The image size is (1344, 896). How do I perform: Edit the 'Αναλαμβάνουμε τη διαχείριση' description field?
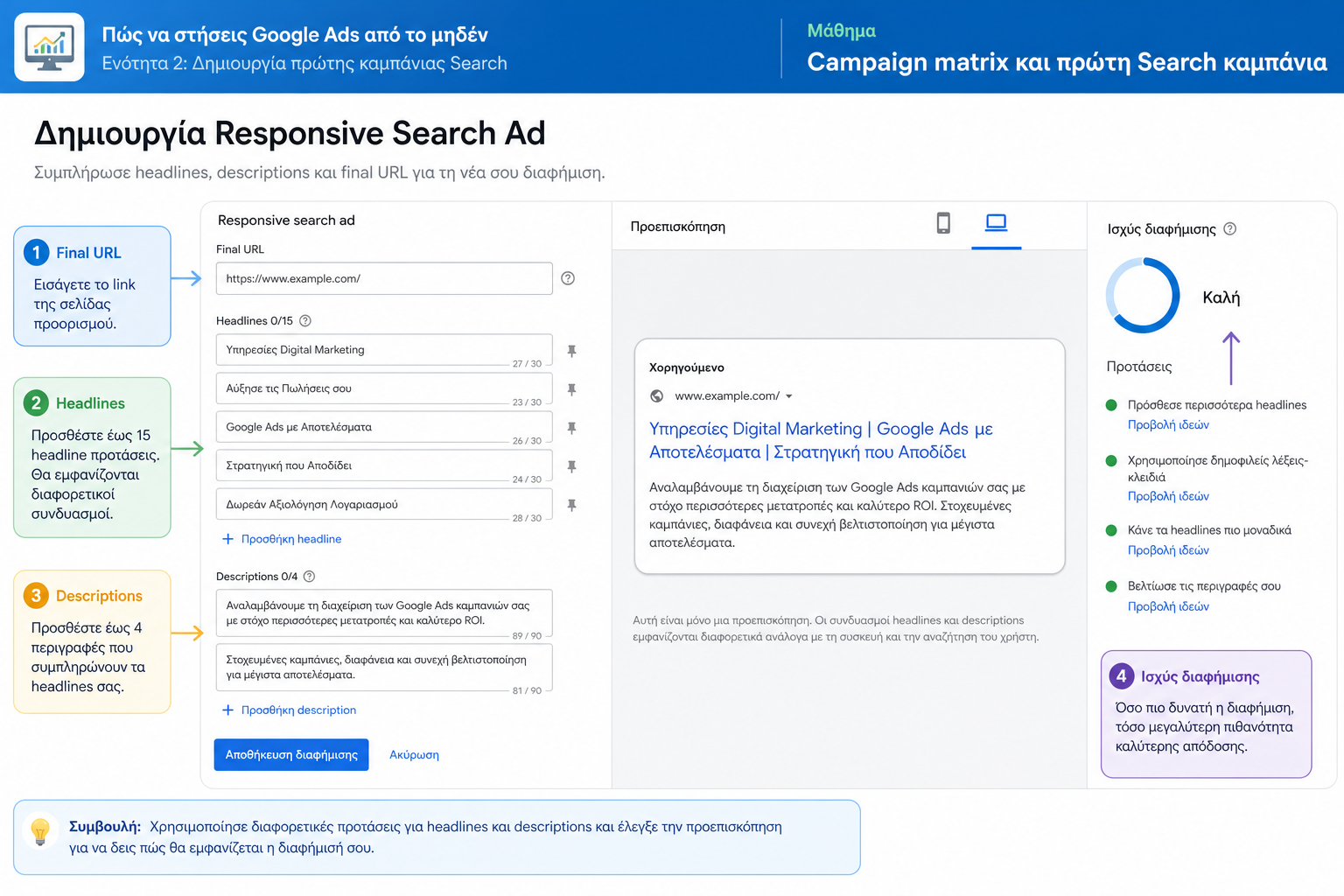tap(384, 613)
